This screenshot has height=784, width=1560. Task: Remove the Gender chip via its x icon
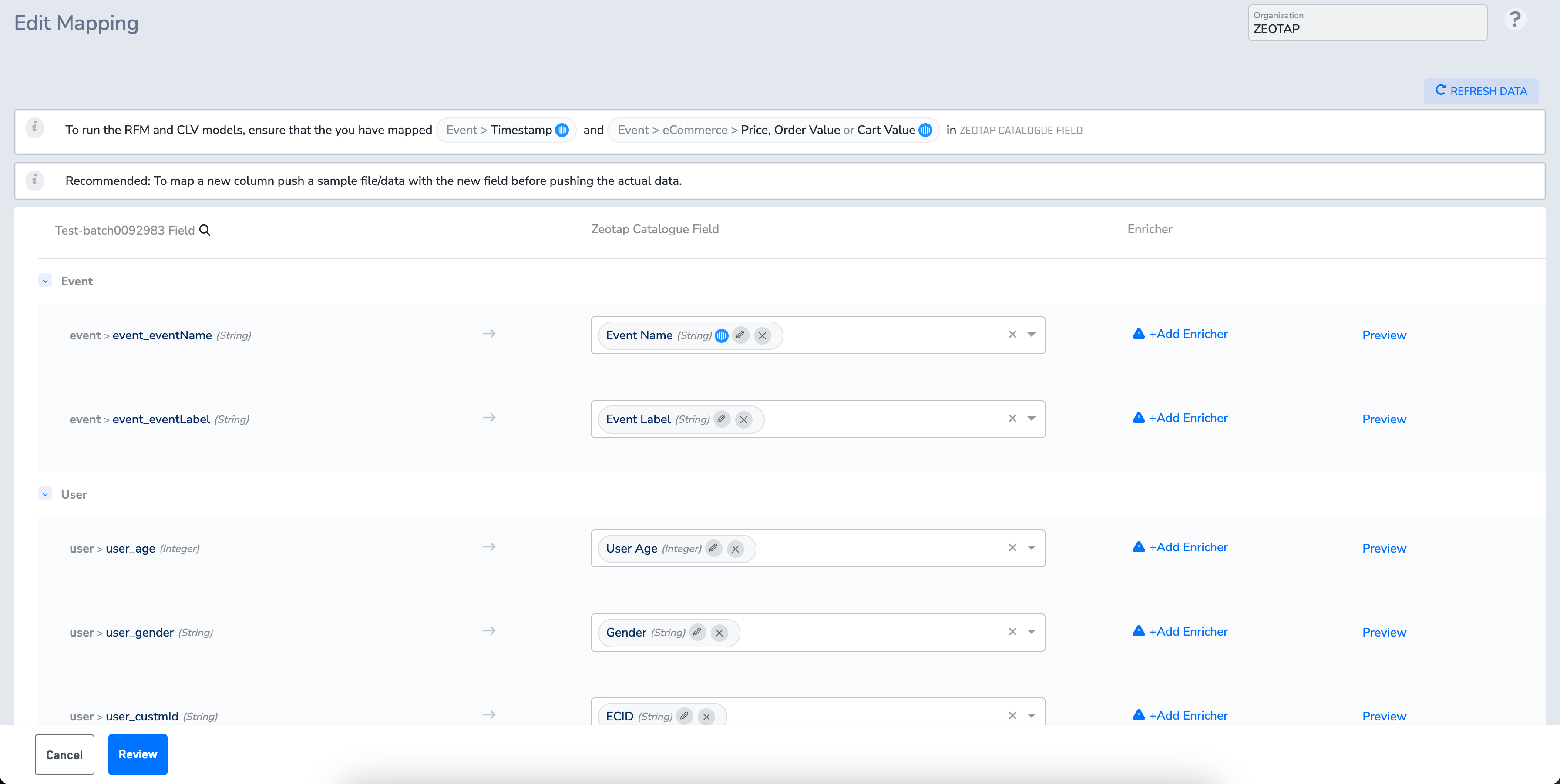click(x=719, y=633)
